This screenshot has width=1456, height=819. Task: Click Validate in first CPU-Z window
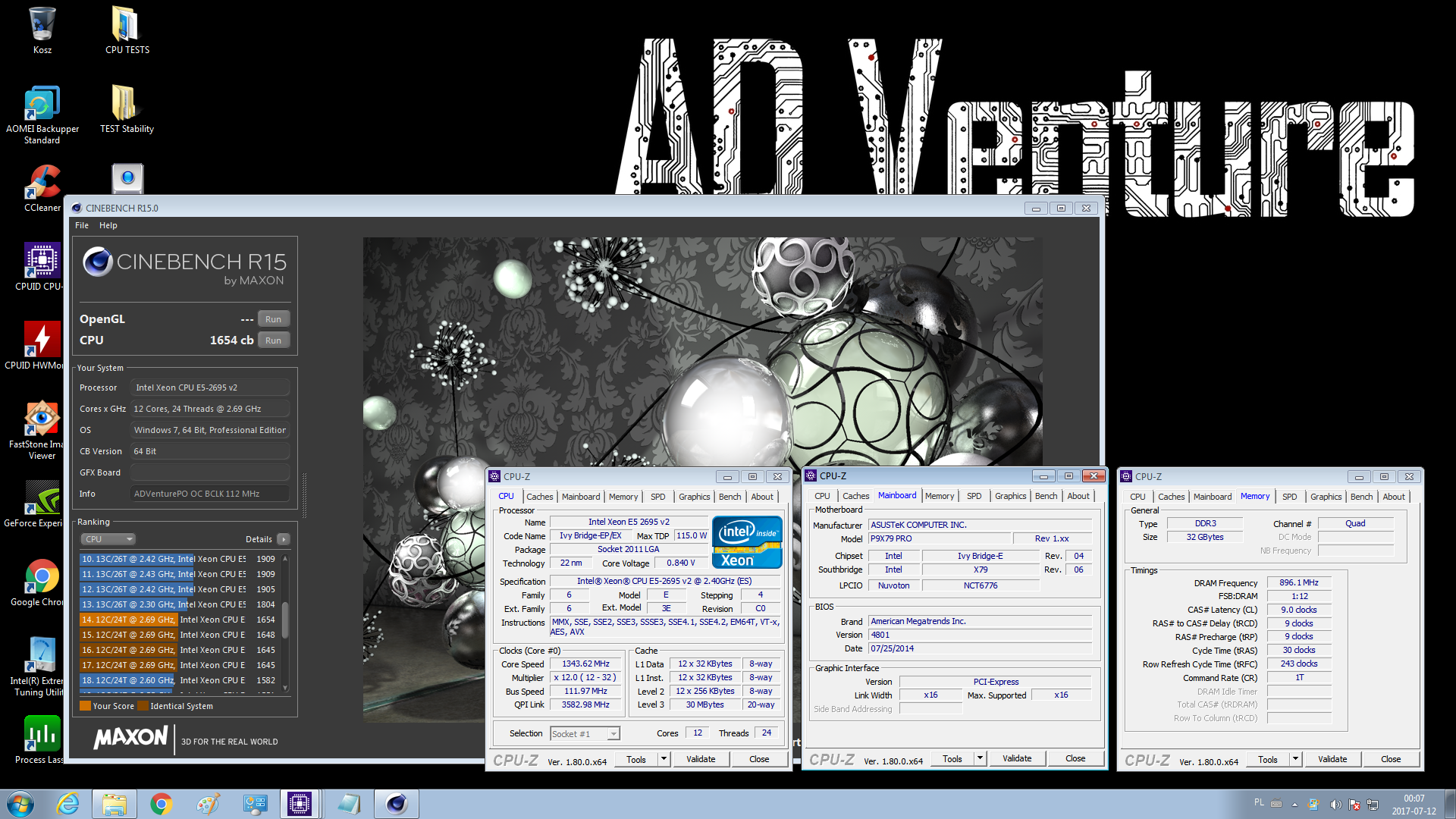tap(701, 759)
